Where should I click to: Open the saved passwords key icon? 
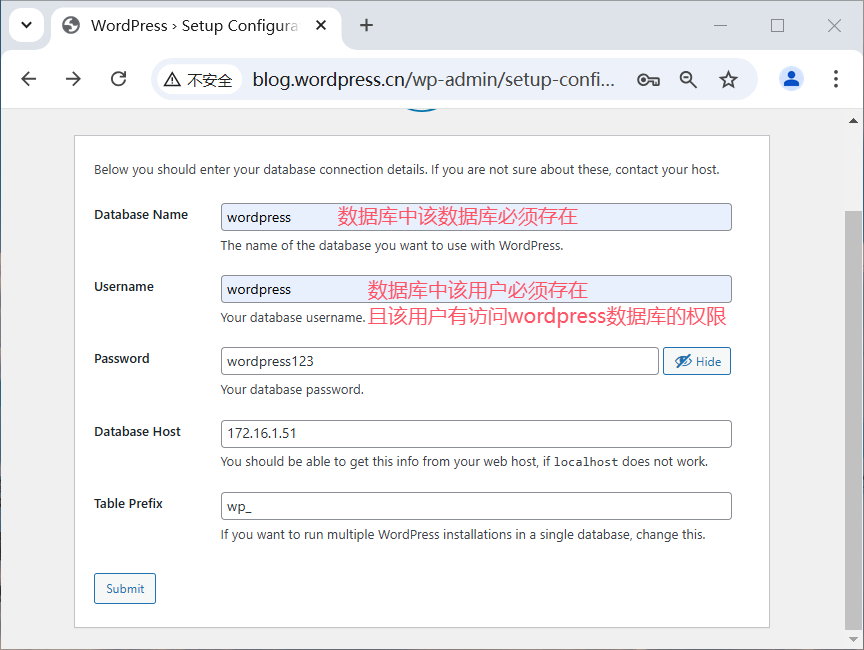pyautogui.click(x=648, y=80)
